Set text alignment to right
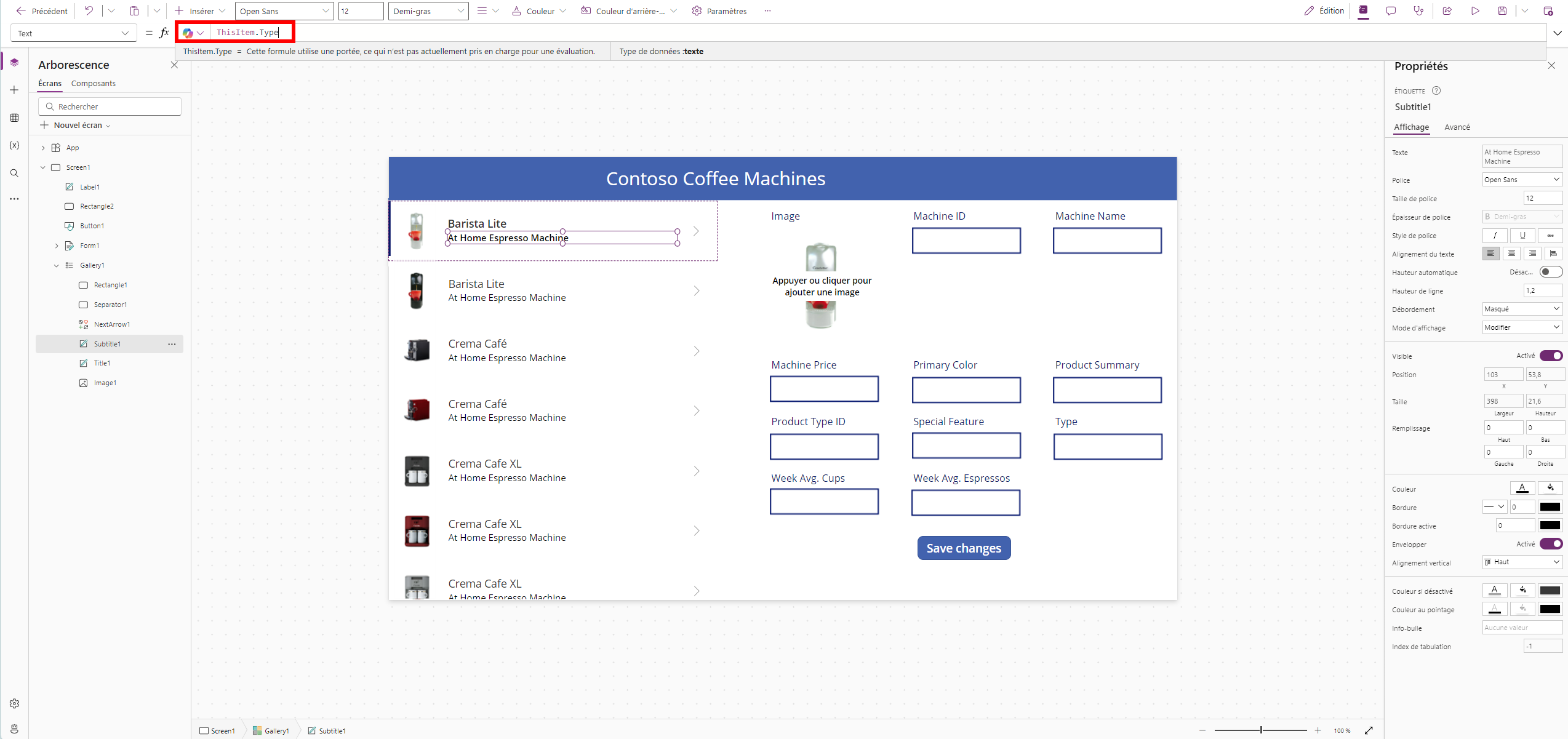This screenshot has height=739, width=1568. pos(1532,254)
